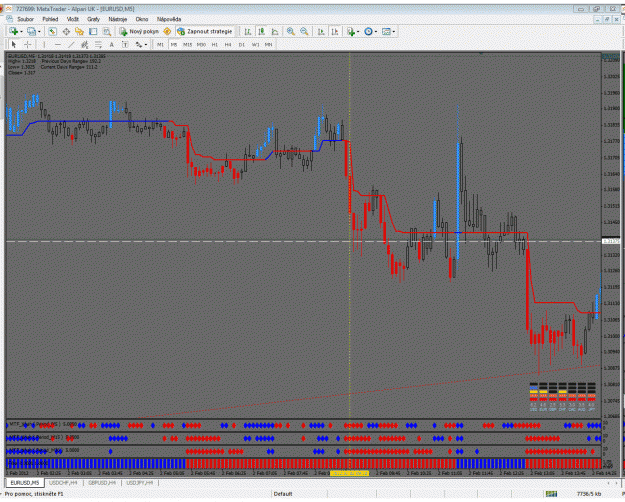The height and width of the screenshot is (502, 625).
Task: Toggle chart shift icon
Action: (334, 31)
